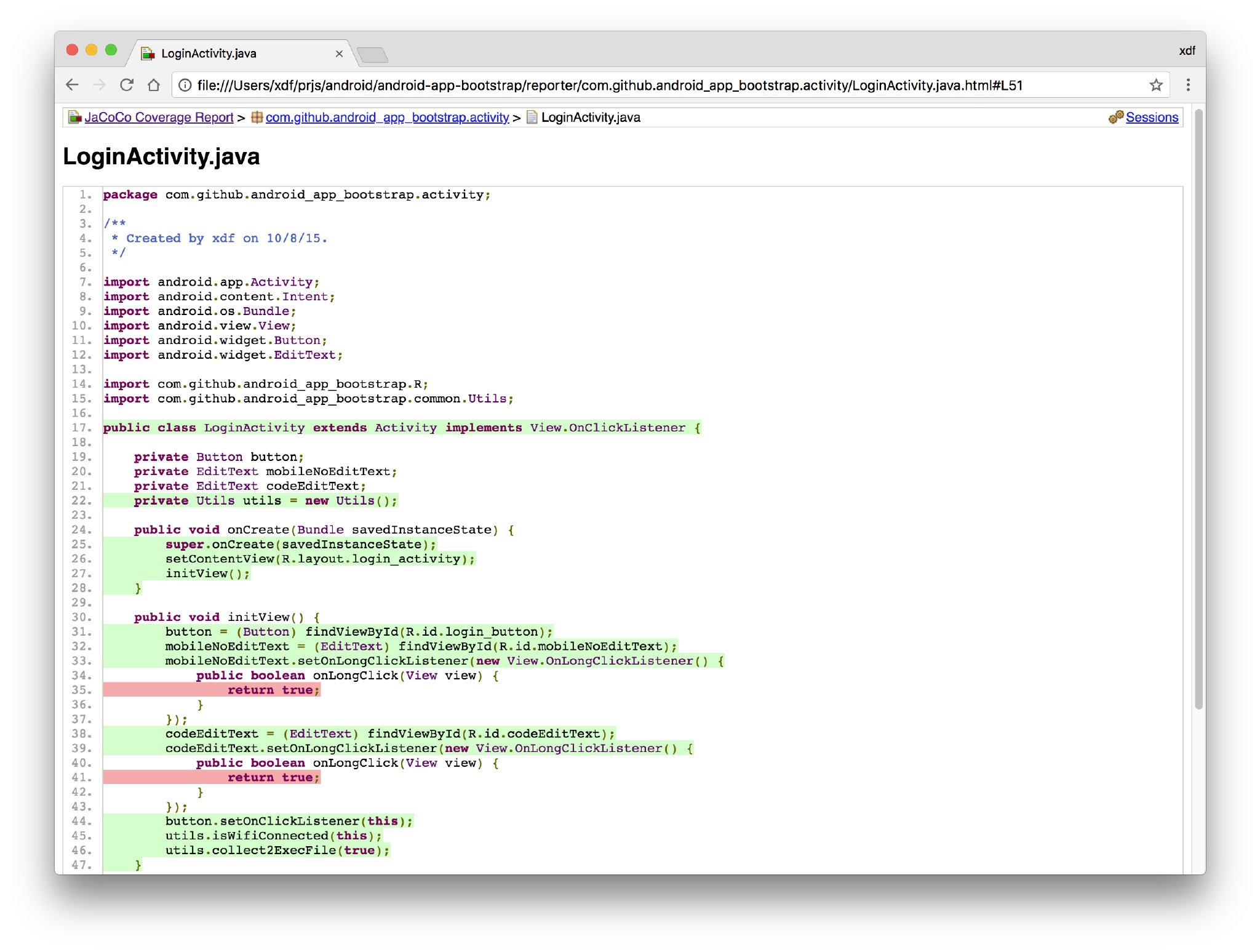Click the JaCoCo report icon in breadcrumb
1260x952 pixels.
point(75,117)
